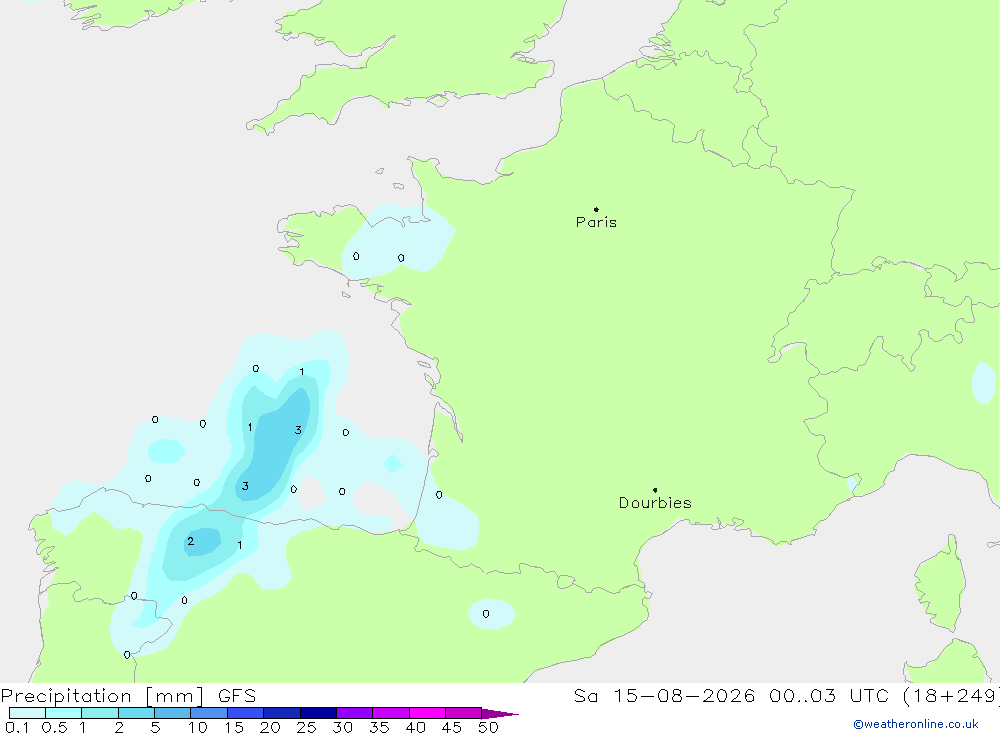Click the legend value label 0.5
1000x733 pixels.
pos(54,727)
